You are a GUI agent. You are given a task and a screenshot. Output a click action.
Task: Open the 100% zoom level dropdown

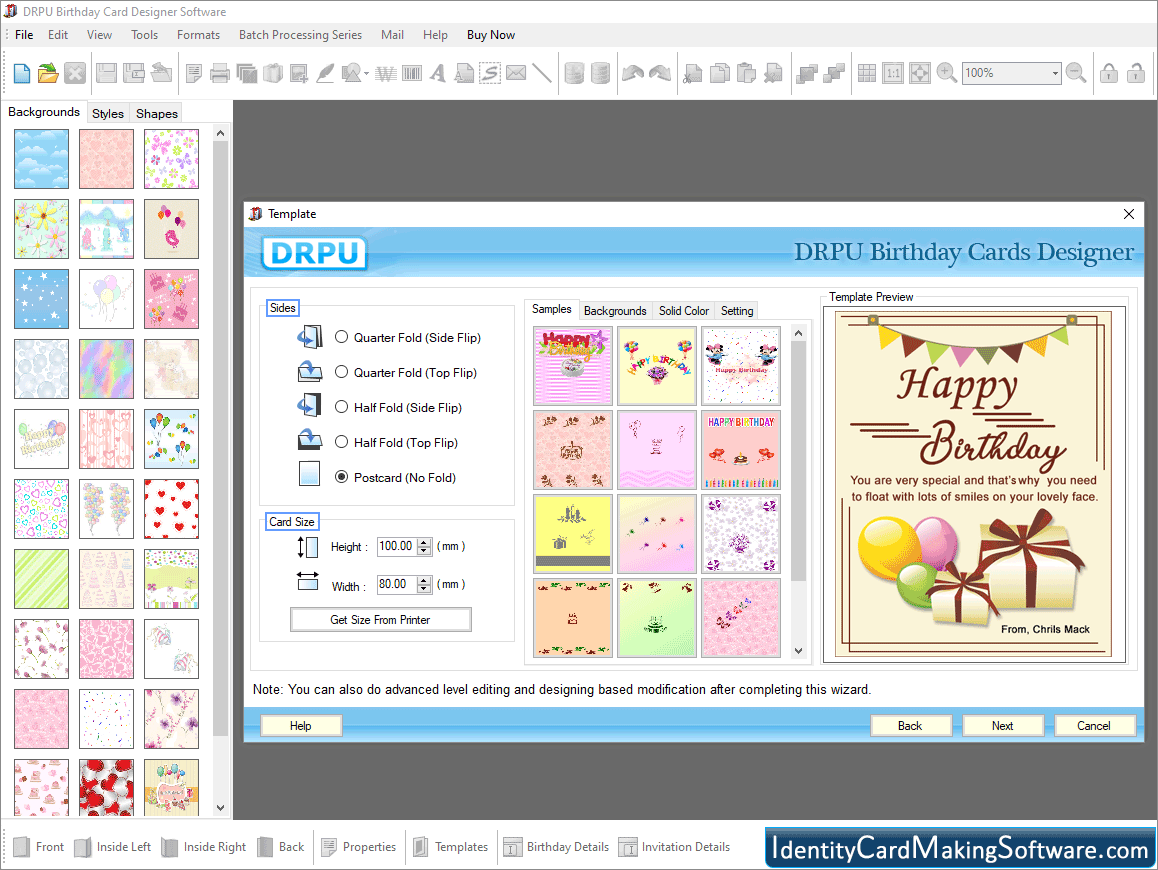[x=1055, y=73]
